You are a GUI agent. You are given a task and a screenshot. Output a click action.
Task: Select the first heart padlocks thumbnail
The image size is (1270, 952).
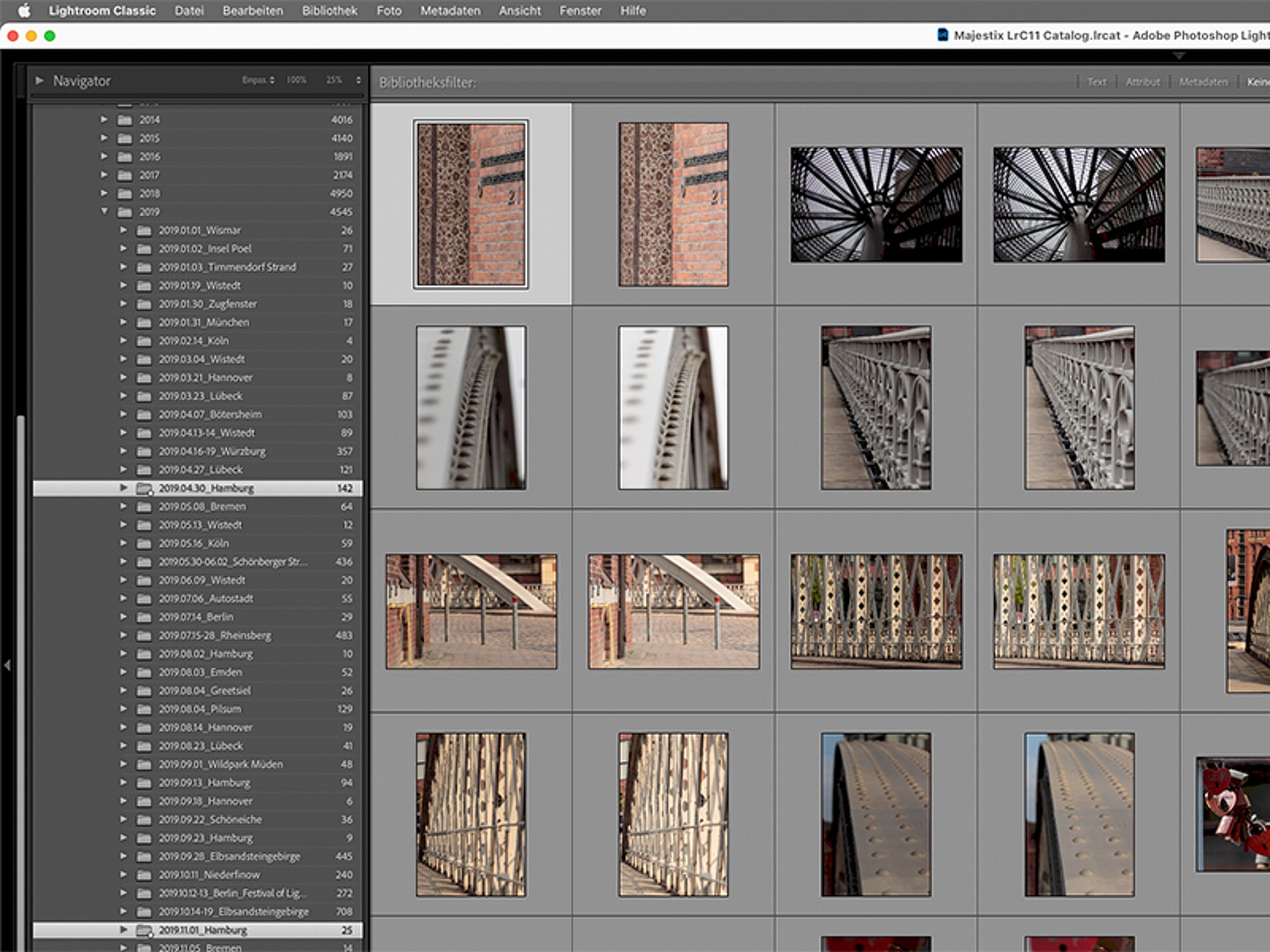click(x=1233, y=814)
